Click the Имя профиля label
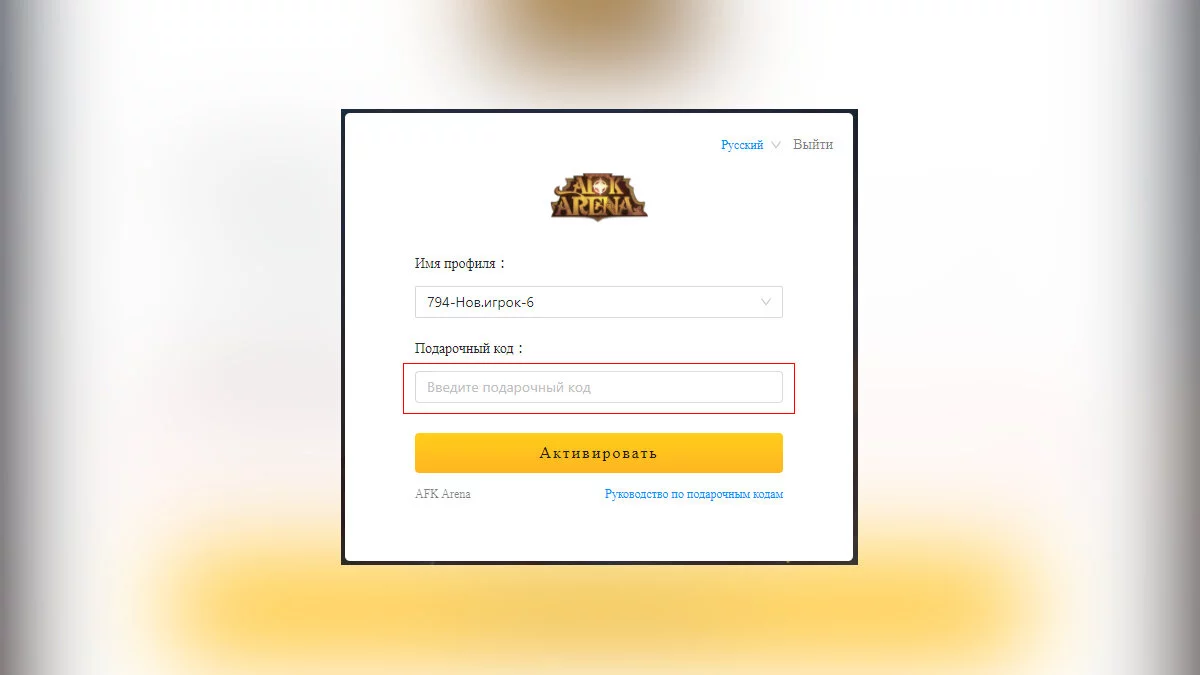This screenshot has width=1200, height=675. (x=460, y=264)
